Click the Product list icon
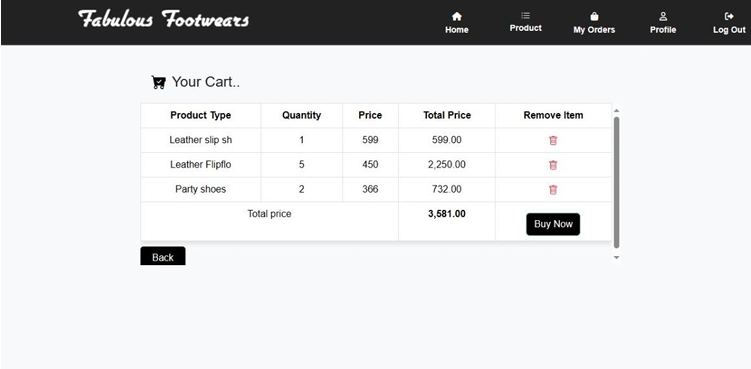751x369 pixels. pos(525,16)
